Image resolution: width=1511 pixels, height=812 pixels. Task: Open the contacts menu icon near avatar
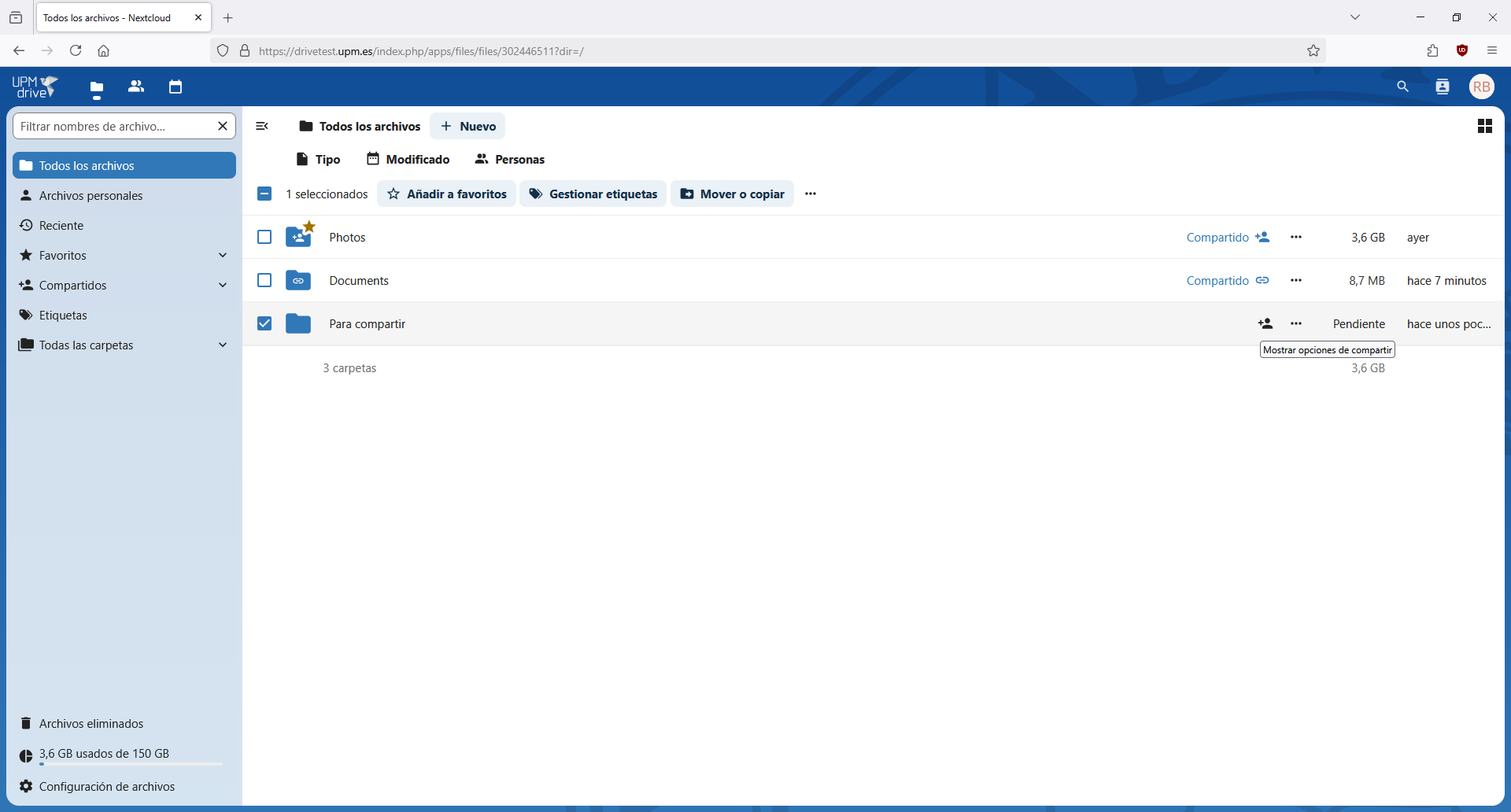[1443, 87]
